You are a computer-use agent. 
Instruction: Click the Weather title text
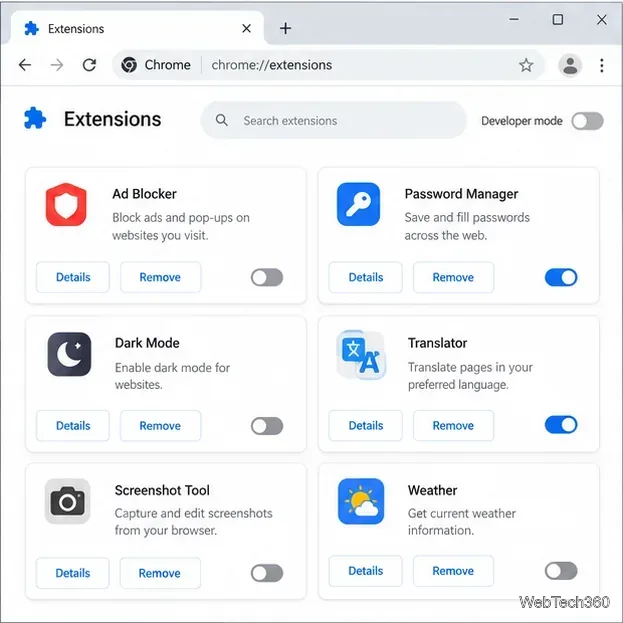(x=432, y=490)
